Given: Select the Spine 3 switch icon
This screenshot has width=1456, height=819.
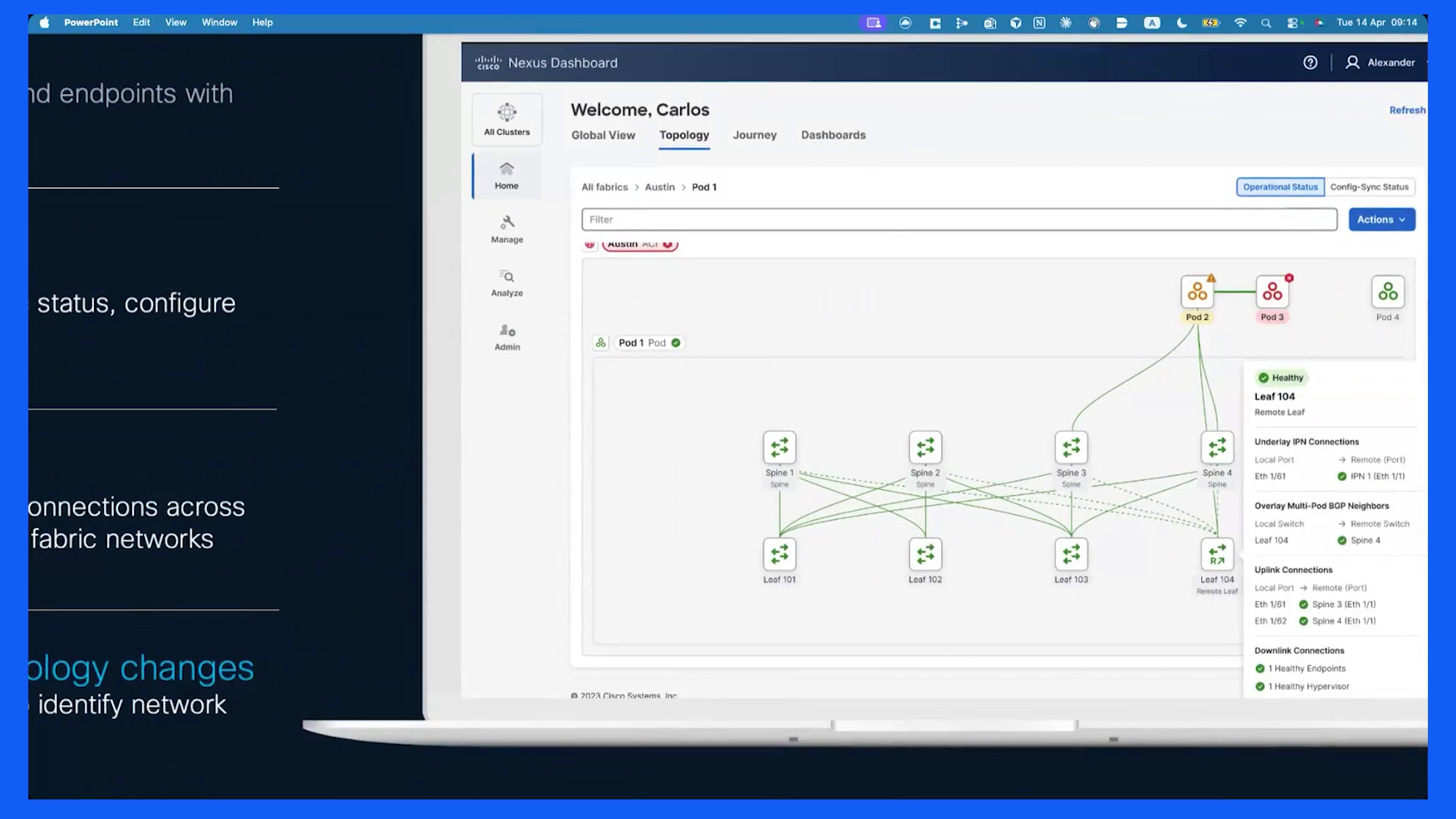Looking at the screenshot, I should coord(1071,448).
